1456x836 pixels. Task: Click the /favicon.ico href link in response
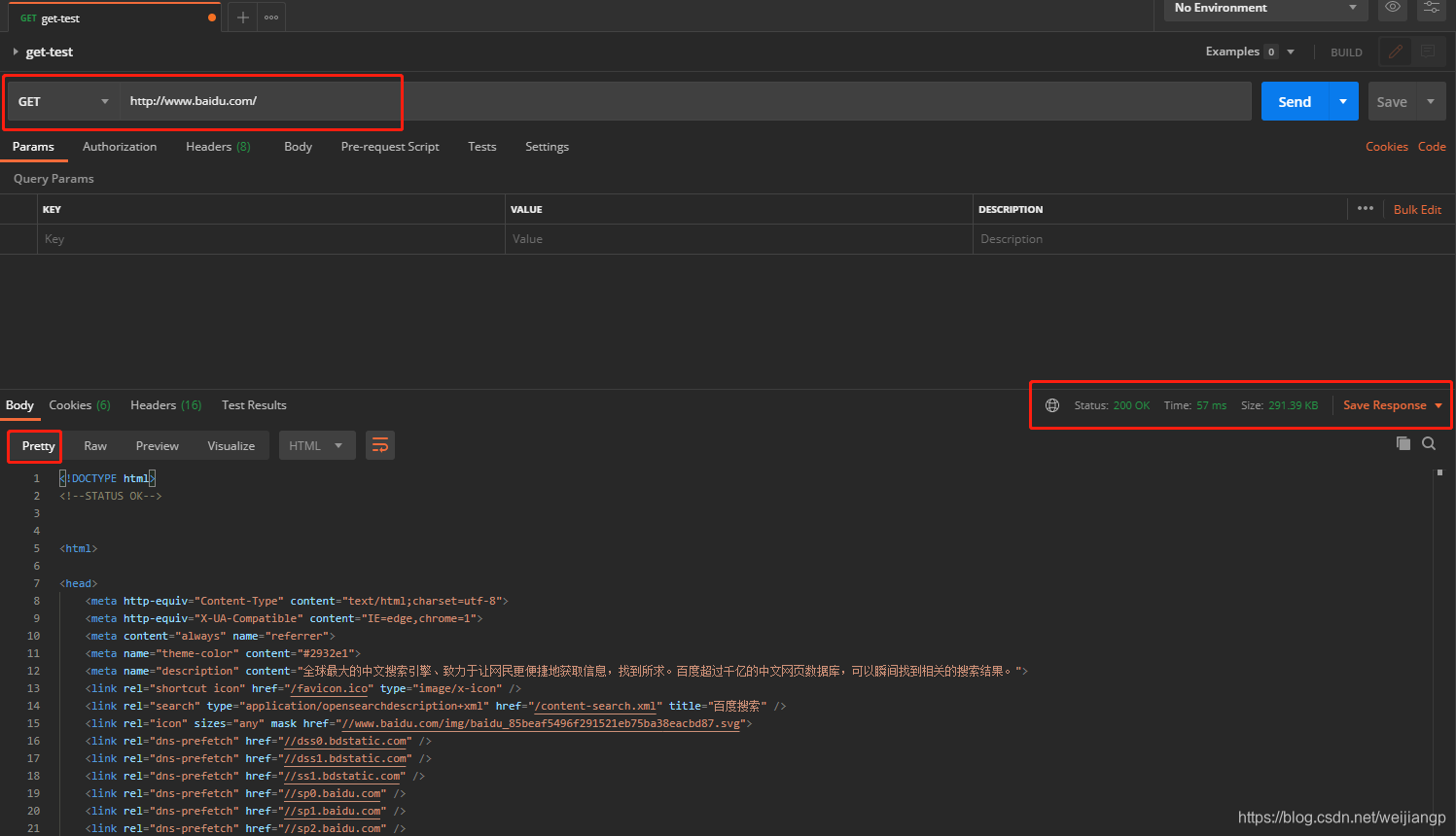pos(330,688)
